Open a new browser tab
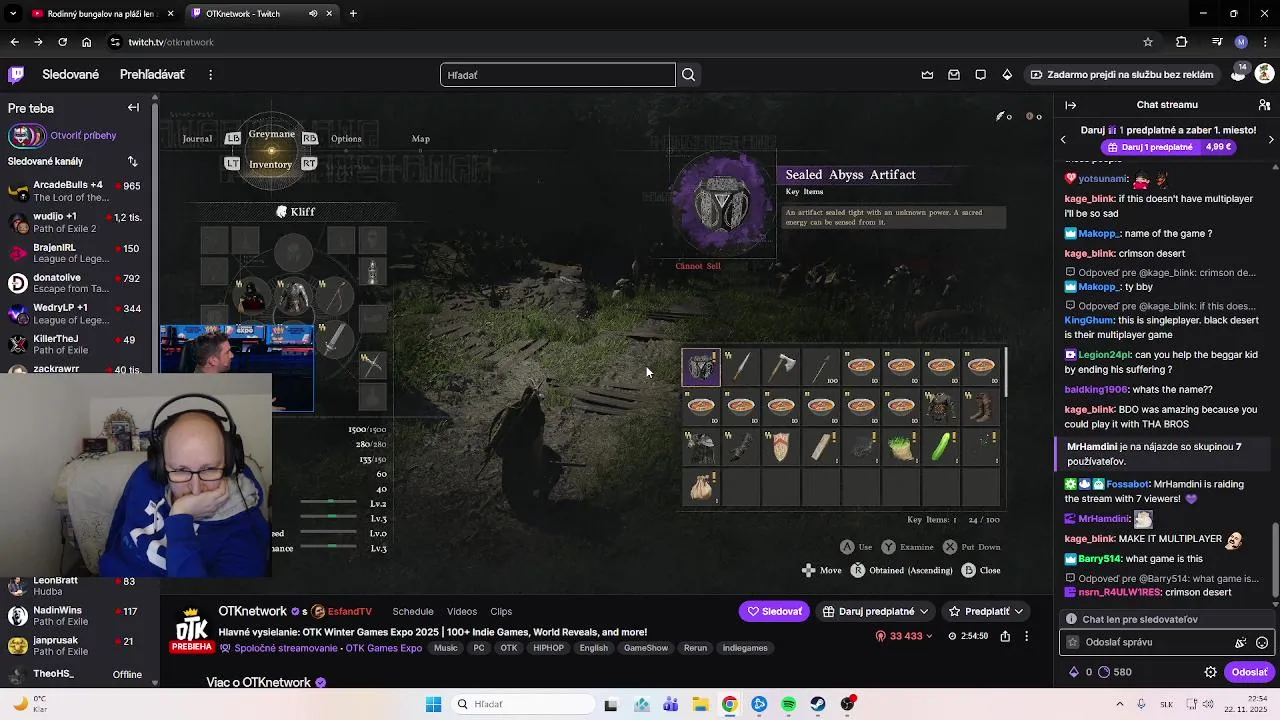The image size is (1280, 720). (x=353, y=14)
